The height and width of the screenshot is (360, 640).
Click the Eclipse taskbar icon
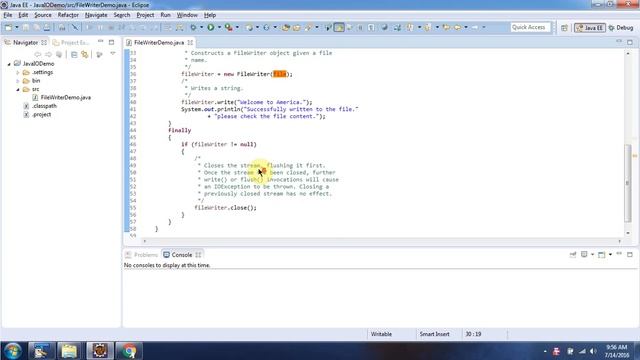click(x=100, y=351)
